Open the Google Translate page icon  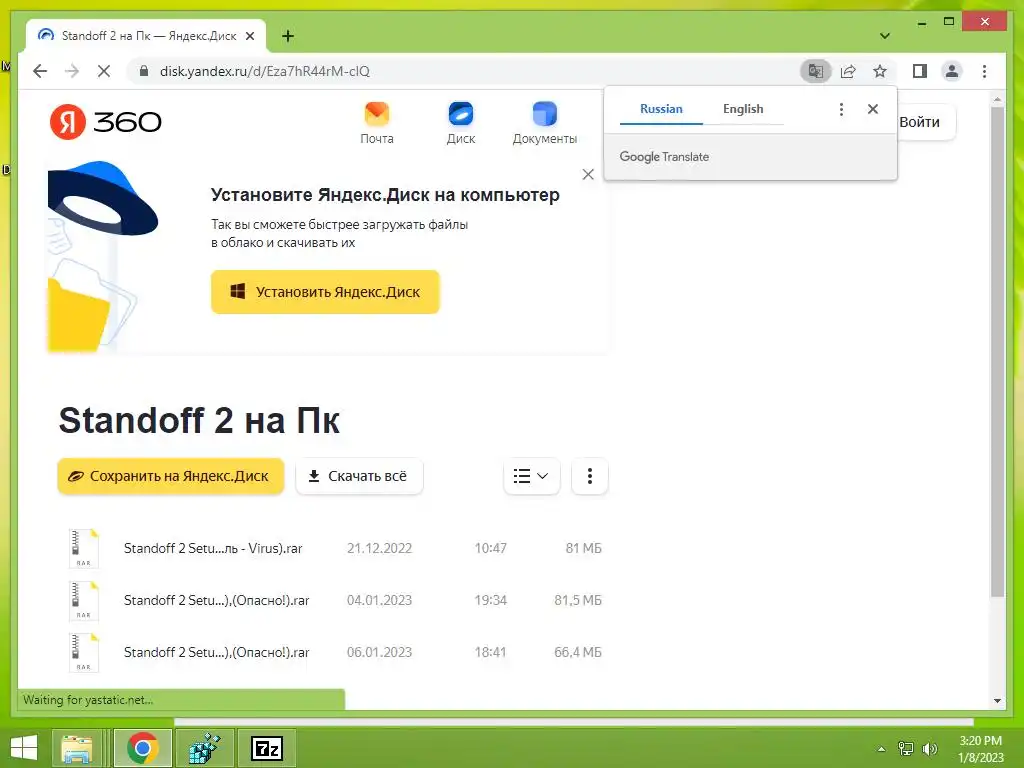pos(816,71)
